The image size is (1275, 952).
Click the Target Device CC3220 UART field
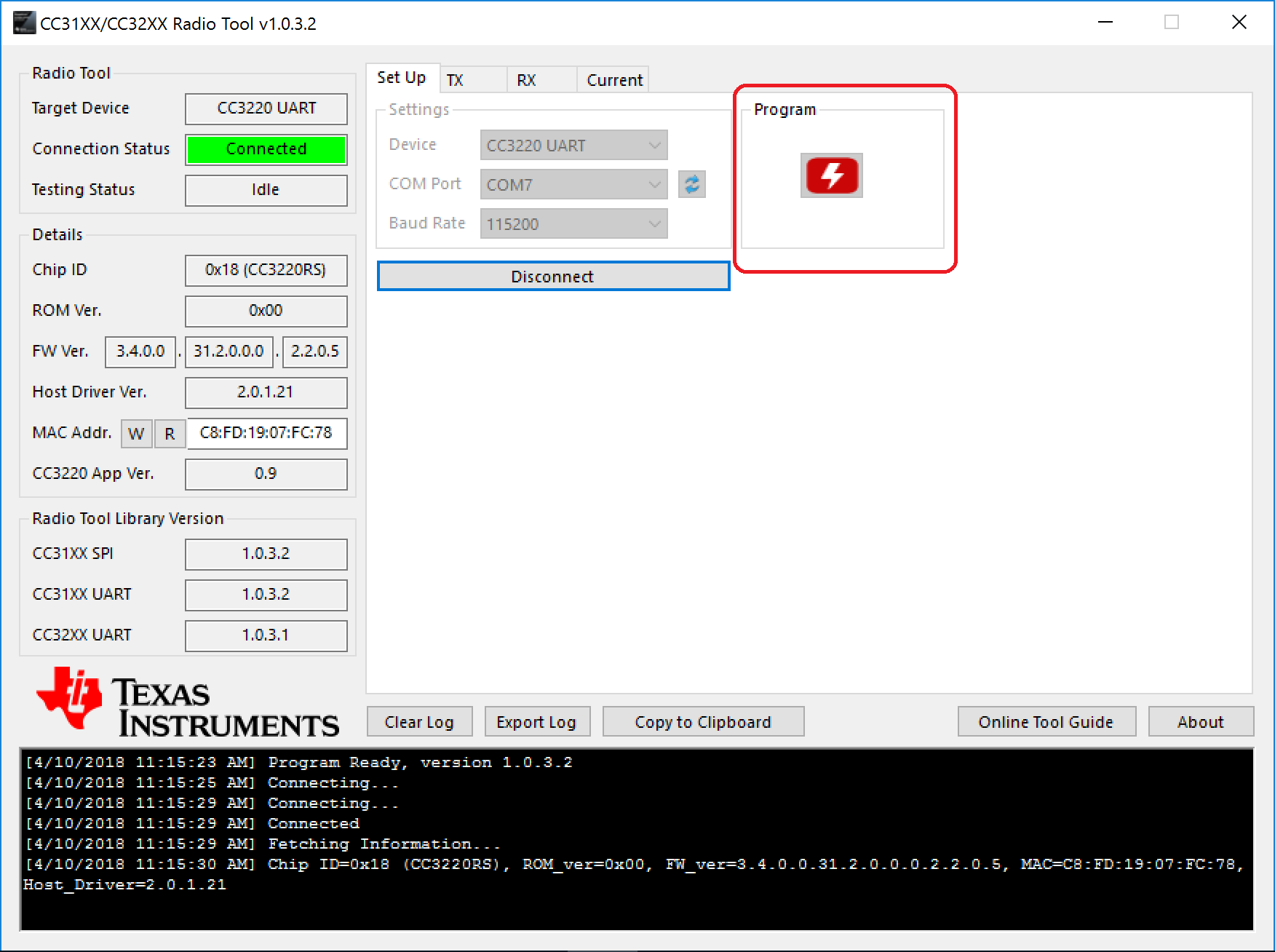tap(266, 108)
